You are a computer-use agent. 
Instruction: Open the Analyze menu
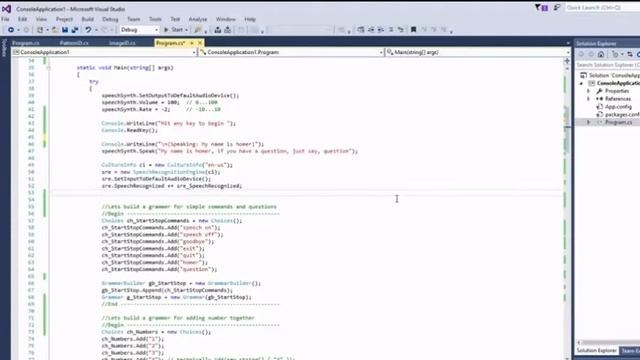click(x=198, y=19)
